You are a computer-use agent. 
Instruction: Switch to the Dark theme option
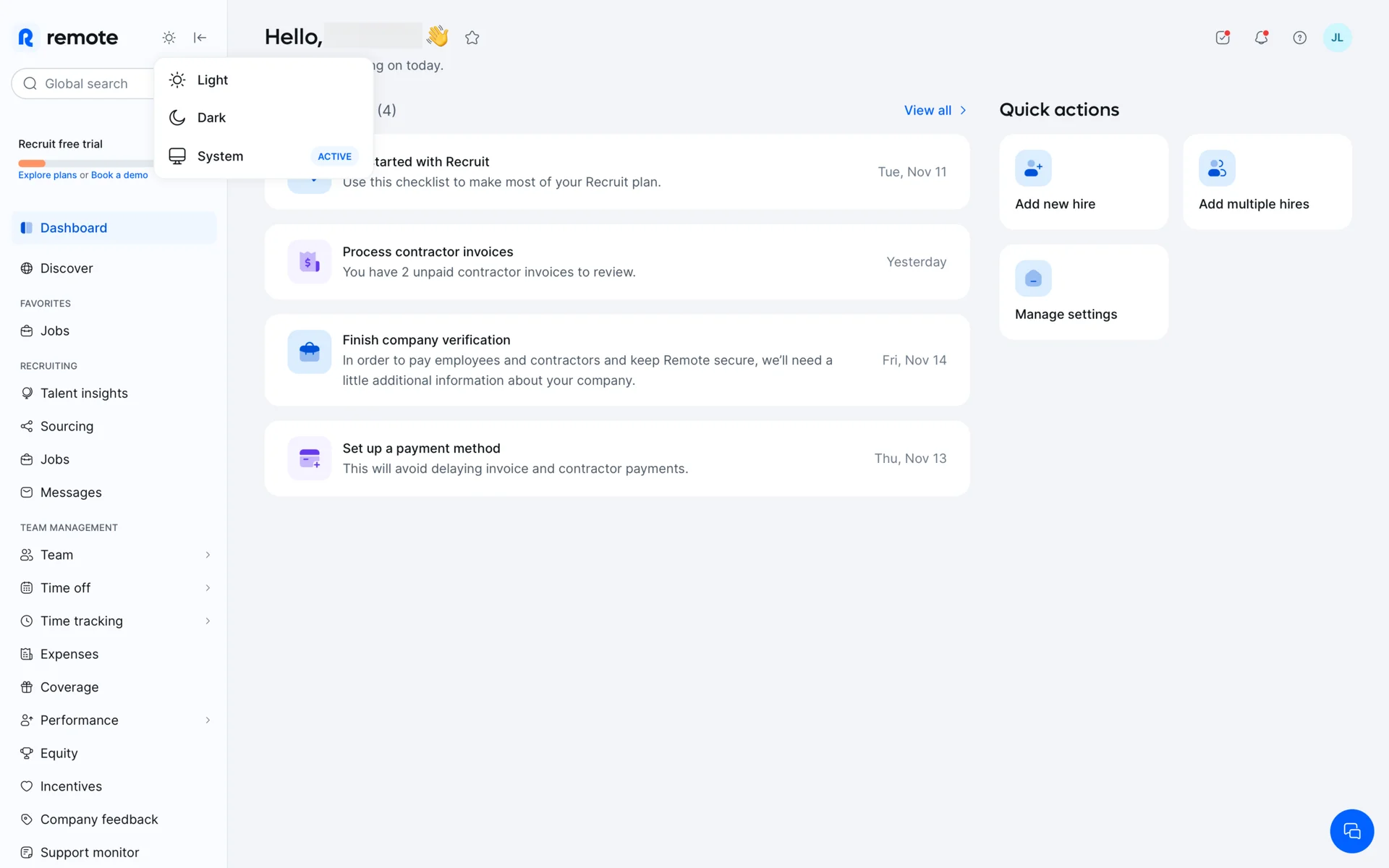point(211,118)
